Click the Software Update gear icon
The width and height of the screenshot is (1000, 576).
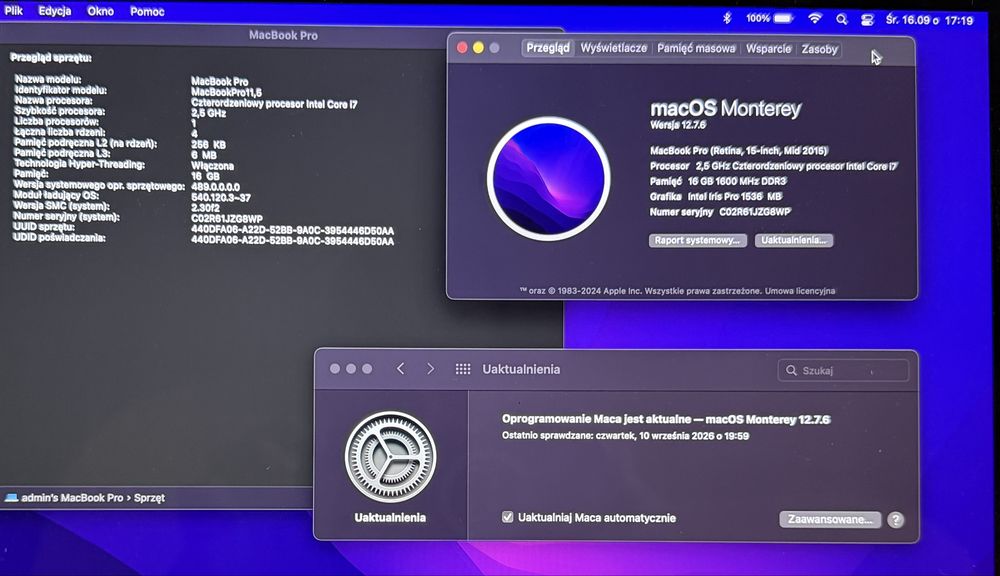pos(390,457)
